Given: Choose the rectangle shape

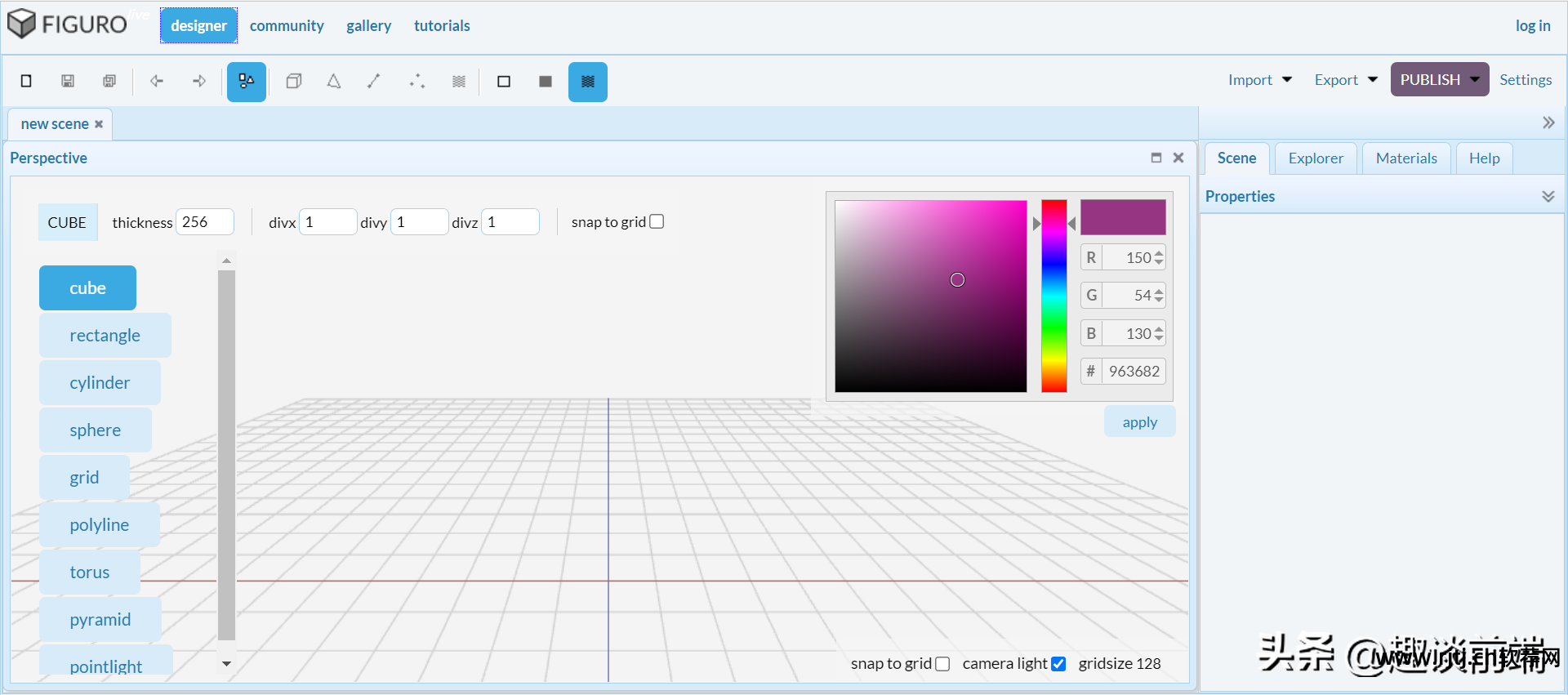Looking at the screenshot, I should [105, 335].
